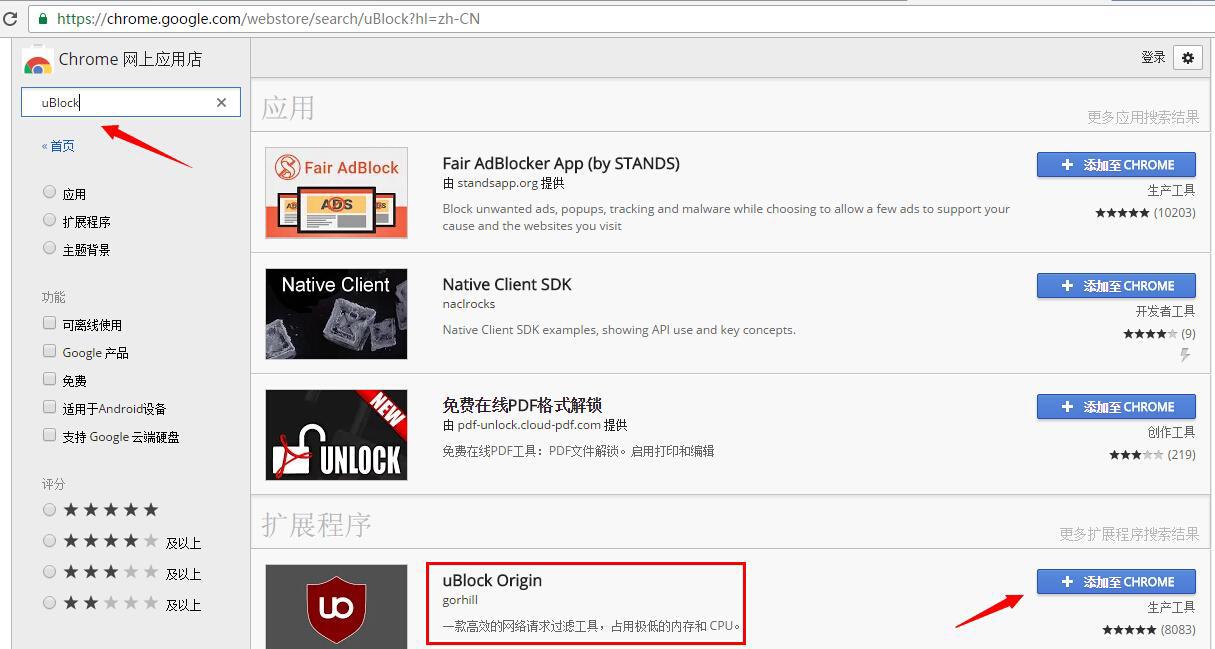The image size is (1215, 649).
Task: Select four stars 及以上 rating filter
Action: [x=50, y=541]
